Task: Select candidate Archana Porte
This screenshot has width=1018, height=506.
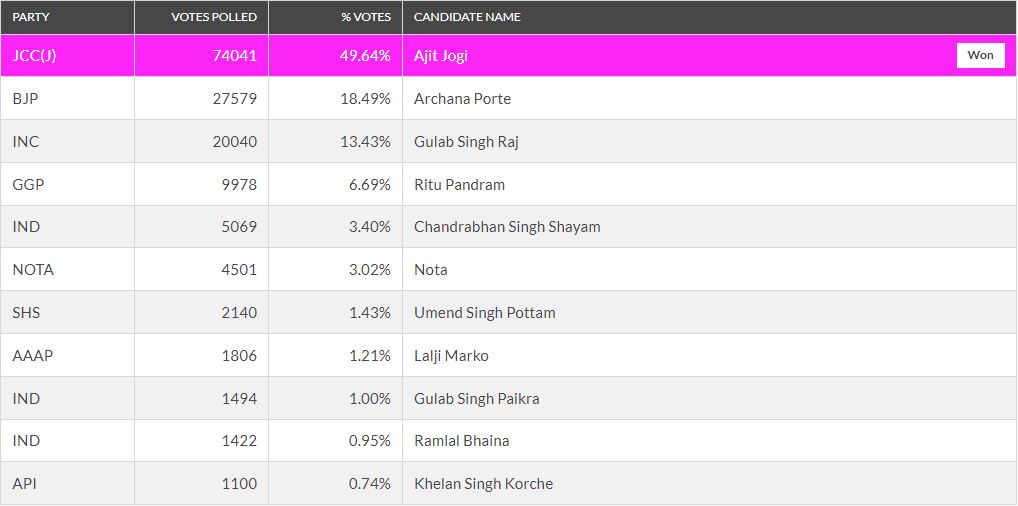Action: point(462,99)
